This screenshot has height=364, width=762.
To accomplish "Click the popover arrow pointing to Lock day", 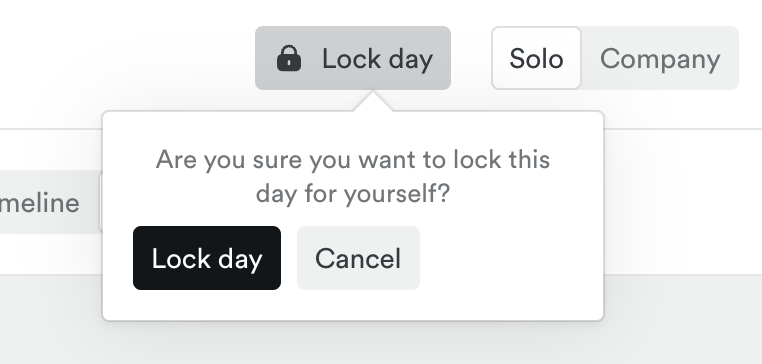I will coord(373,101).
